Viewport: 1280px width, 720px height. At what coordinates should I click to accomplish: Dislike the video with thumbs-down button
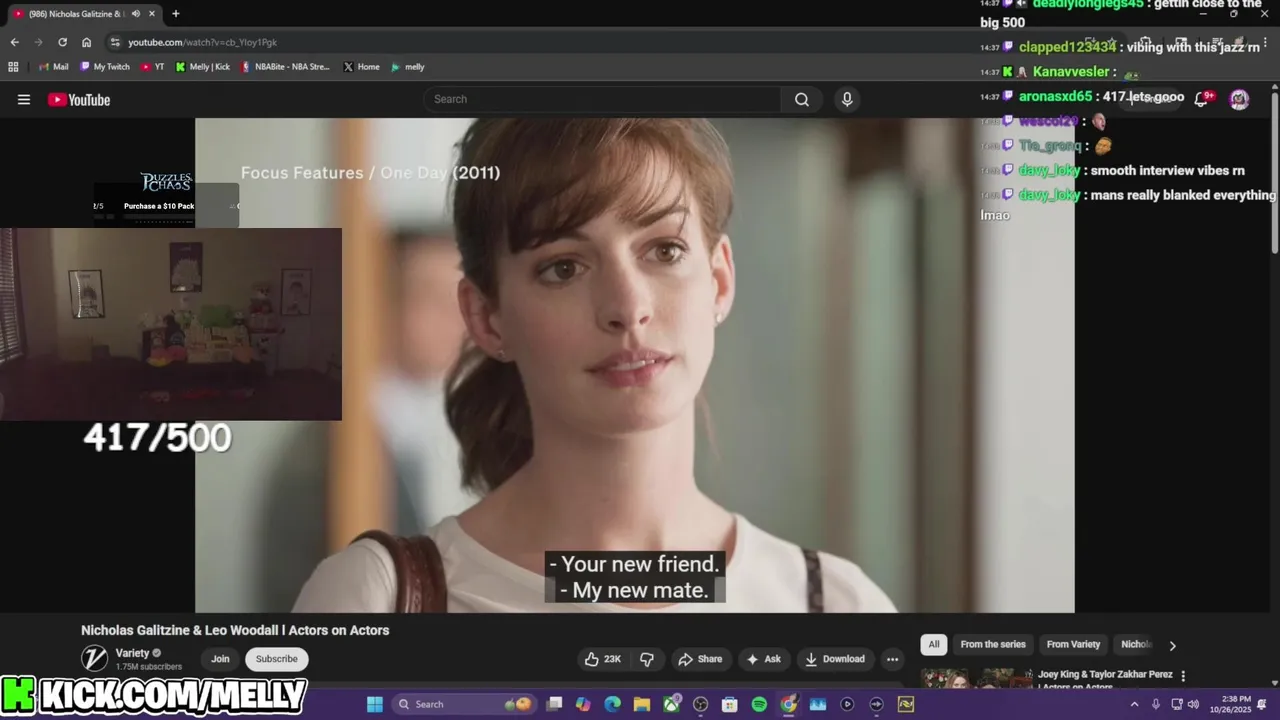[x=647, y=659]
